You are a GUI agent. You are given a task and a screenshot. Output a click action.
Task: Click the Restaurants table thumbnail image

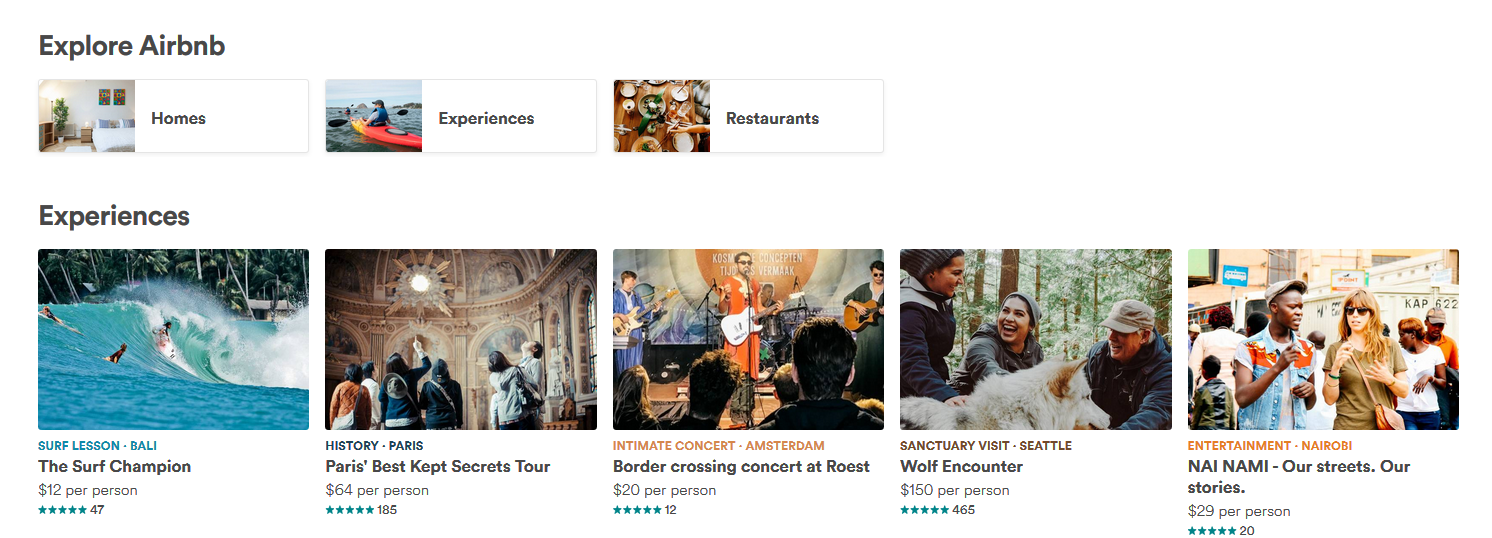(x=661, y=116)
